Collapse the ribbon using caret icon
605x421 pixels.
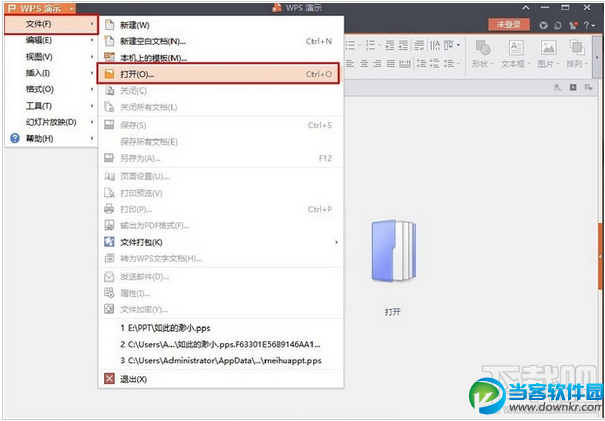526,8
